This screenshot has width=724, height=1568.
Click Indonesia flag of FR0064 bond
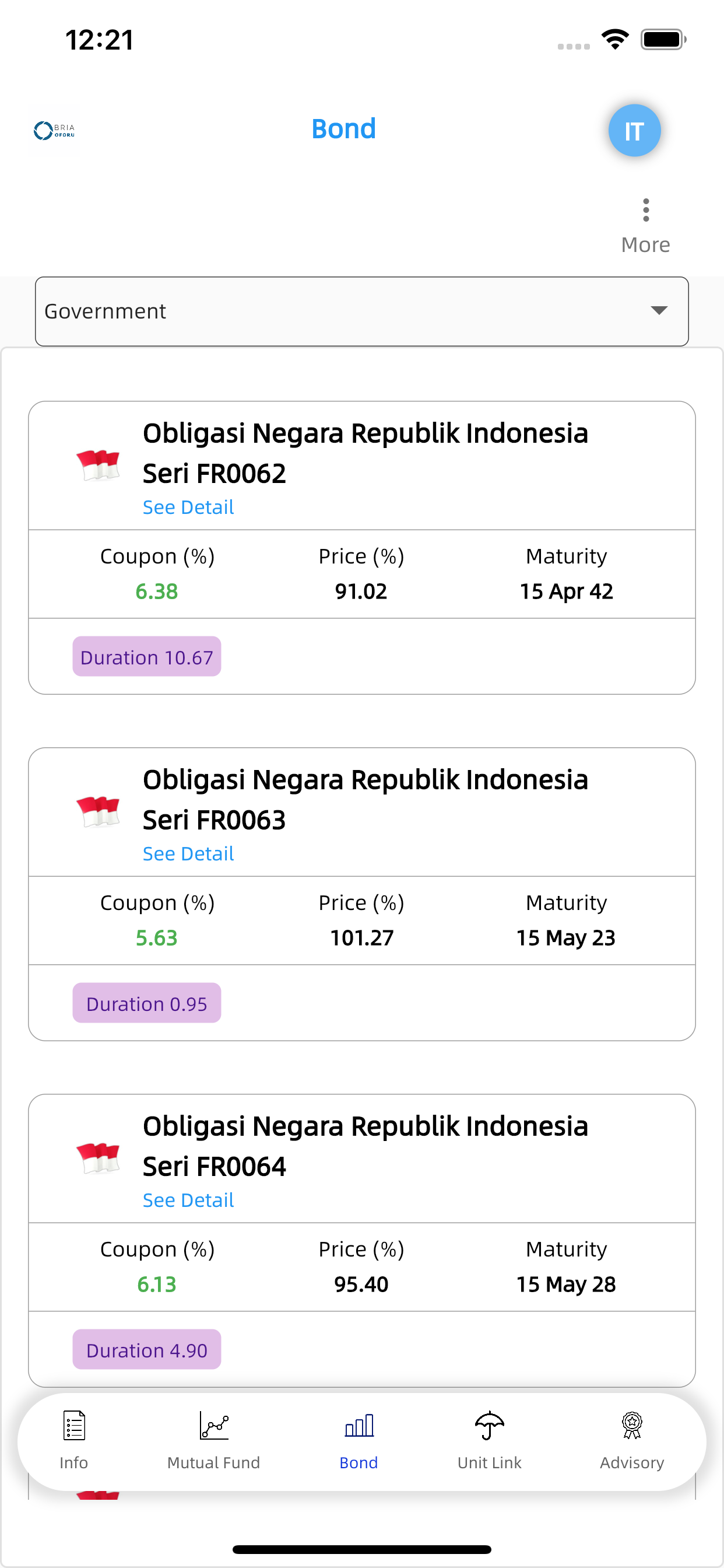(98, 1158)
